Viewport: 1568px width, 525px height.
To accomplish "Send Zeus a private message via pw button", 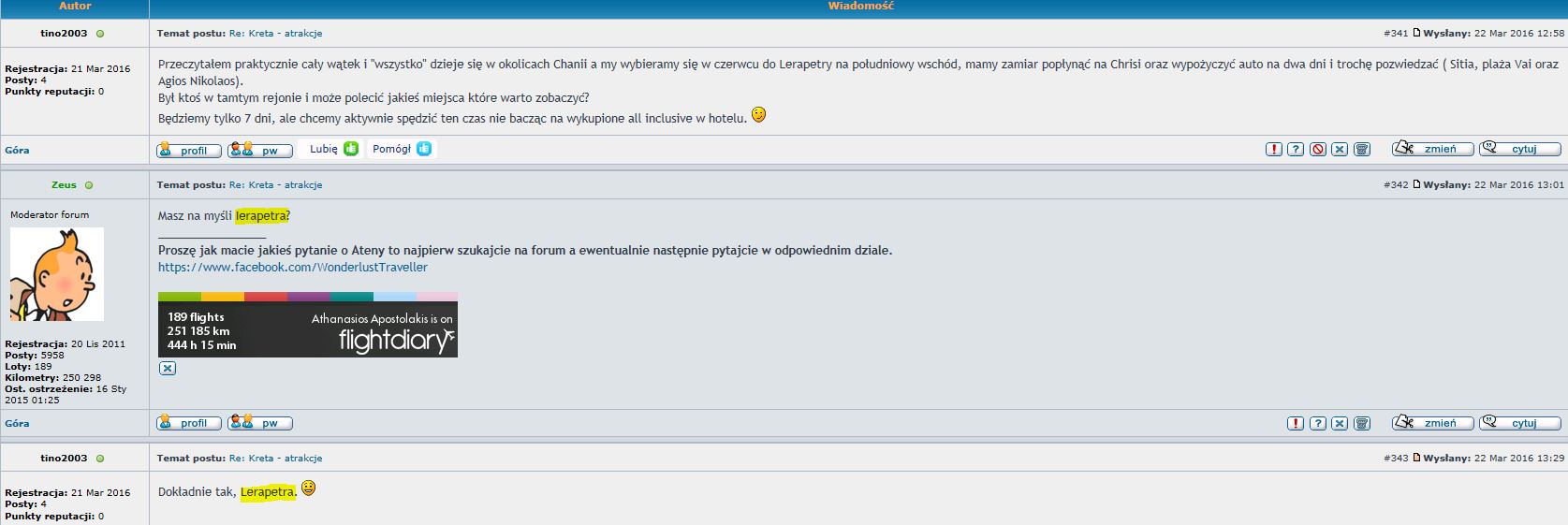I will pos(260,423).
